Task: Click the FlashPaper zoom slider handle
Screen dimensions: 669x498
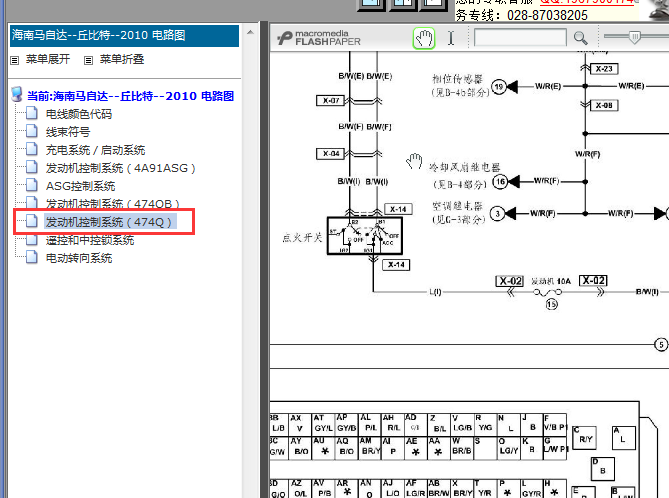Action: (634, 37)
